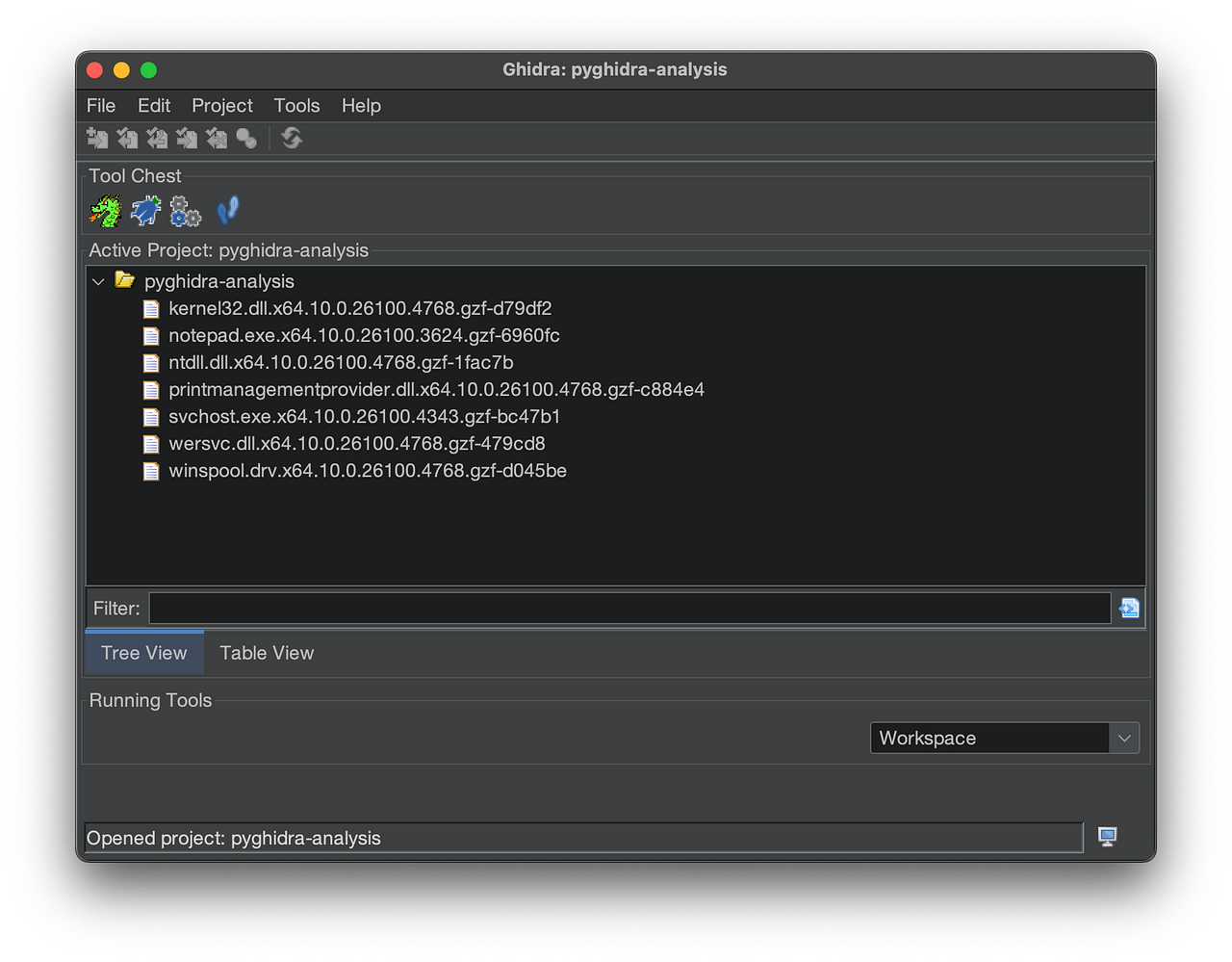
Task: Click the document icon beside svchost.exe
Action: 151,417
